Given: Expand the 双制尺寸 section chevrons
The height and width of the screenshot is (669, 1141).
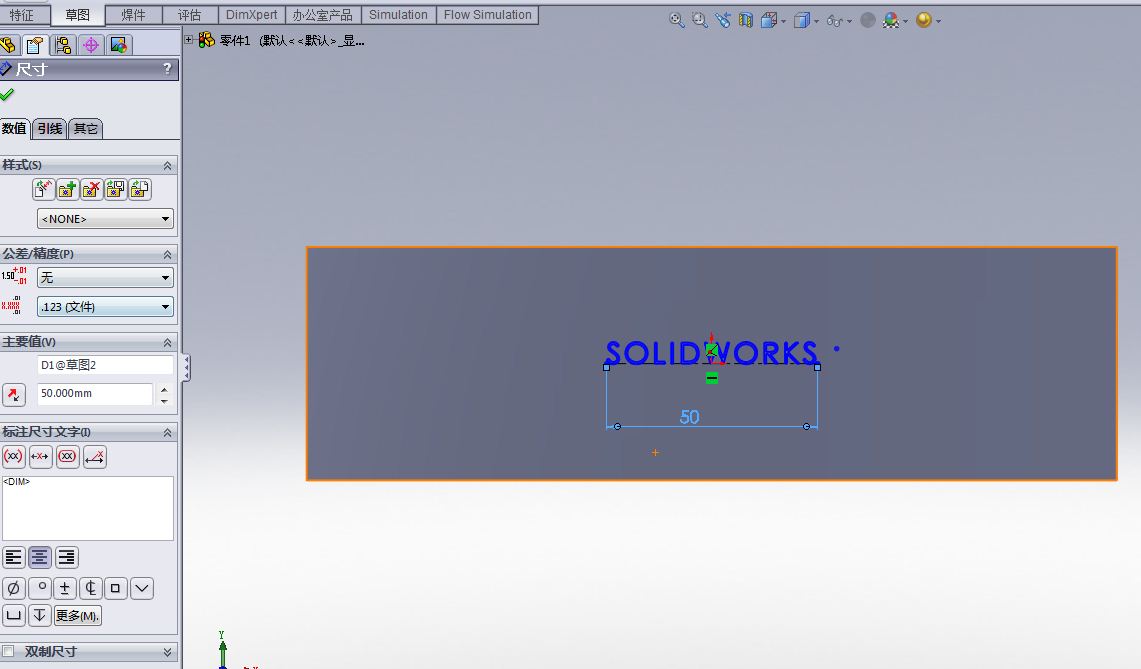Looking at the screenshot, I should click(167, 652).
